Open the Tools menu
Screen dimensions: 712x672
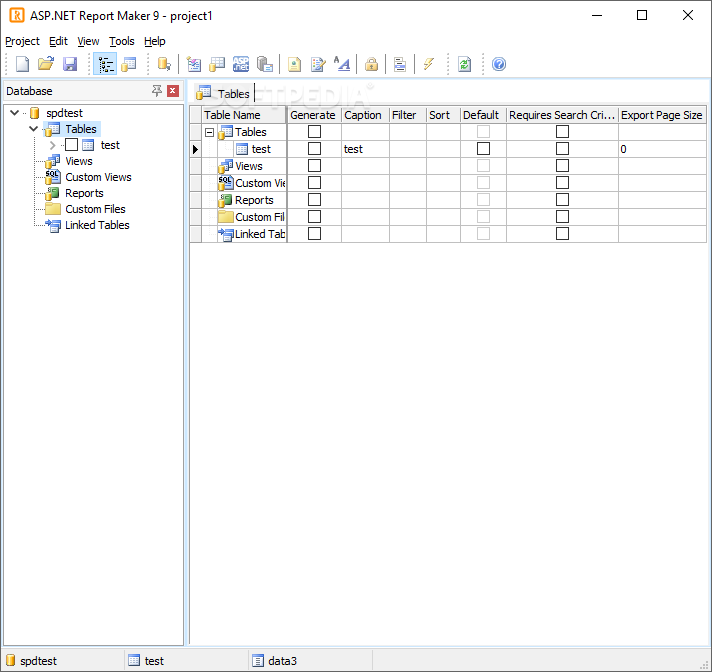122,41
